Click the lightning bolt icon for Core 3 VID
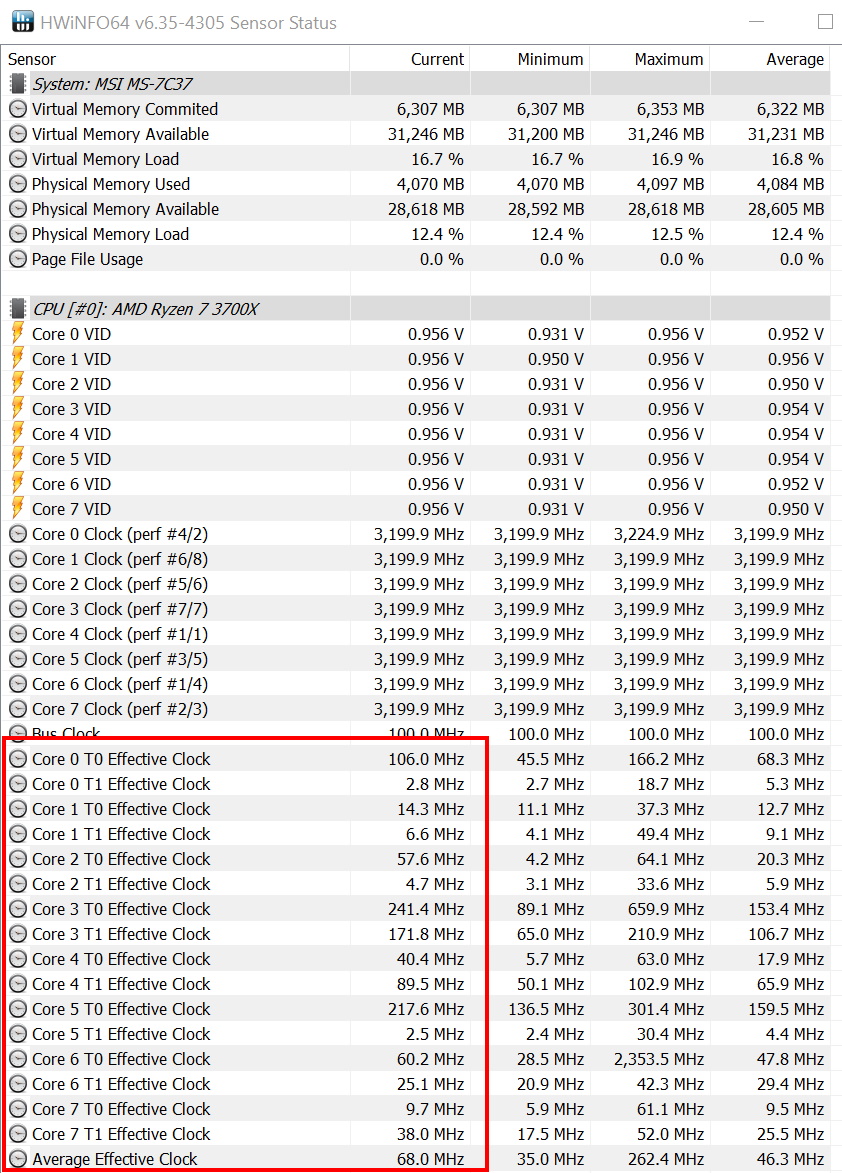842x1173 pixels. [x=18, y=408]
